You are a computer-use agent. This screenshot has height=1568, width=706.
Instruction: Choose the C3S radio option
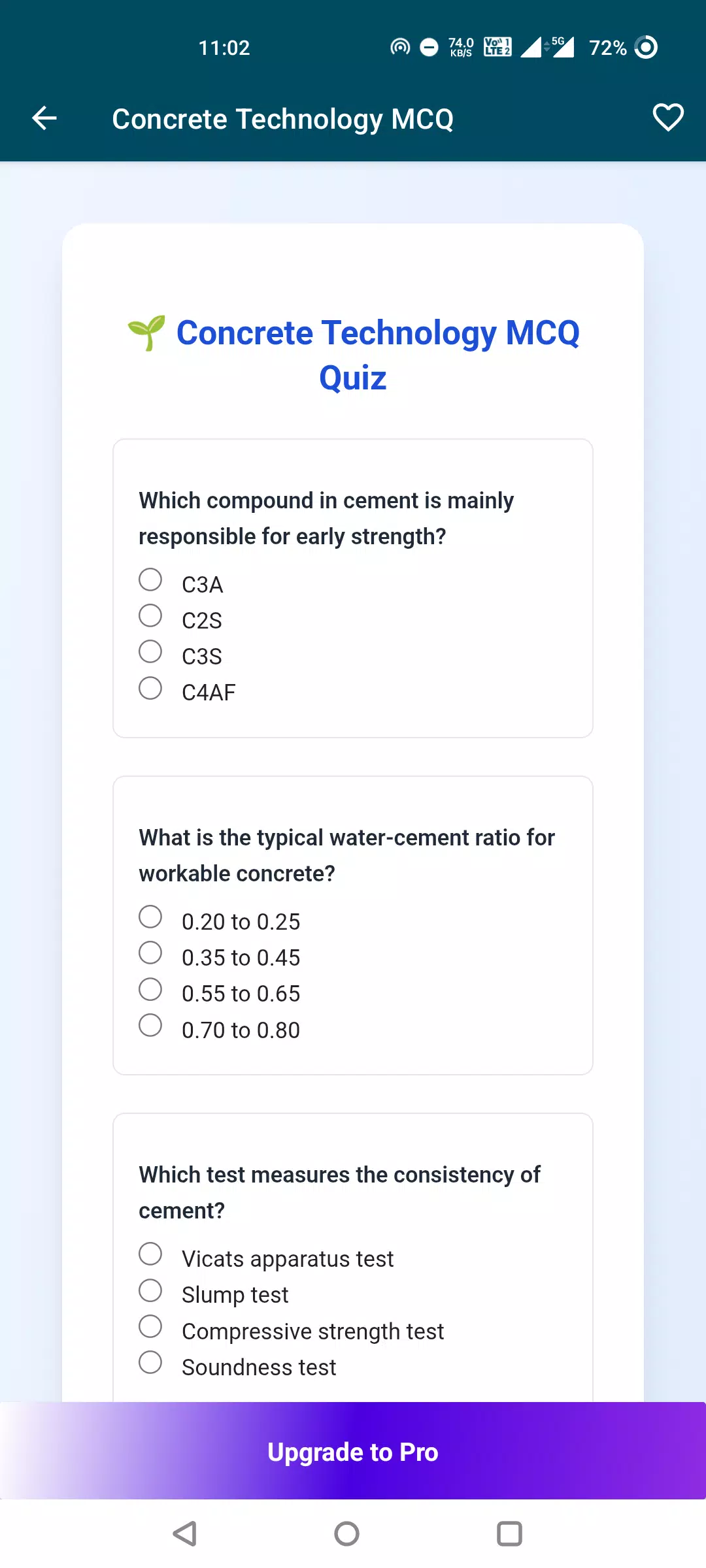click(x=150, y=651)
